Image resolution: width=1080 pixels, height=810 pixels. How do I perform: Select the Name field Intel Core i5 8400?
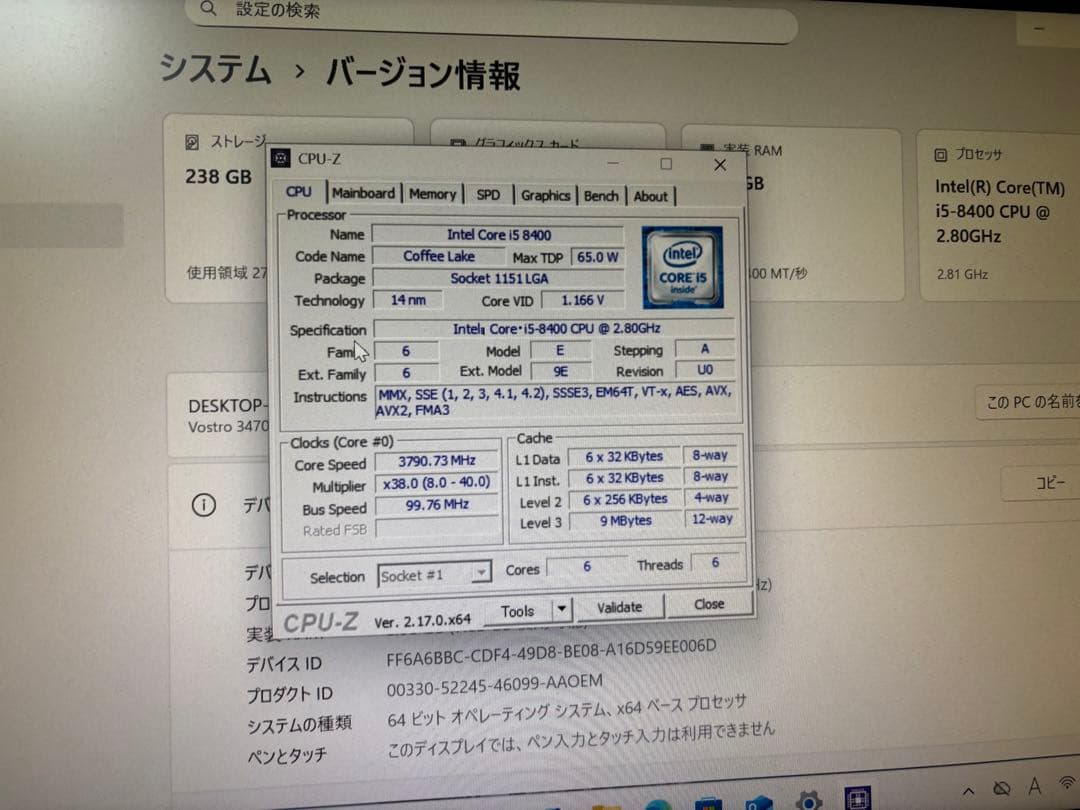point(498,235)
